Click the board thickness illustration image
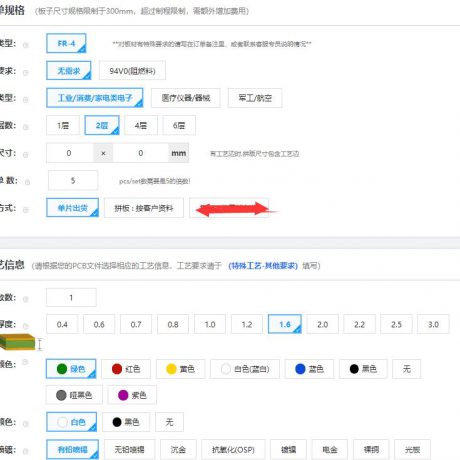 pyautogui.click(x=18, y=342)
